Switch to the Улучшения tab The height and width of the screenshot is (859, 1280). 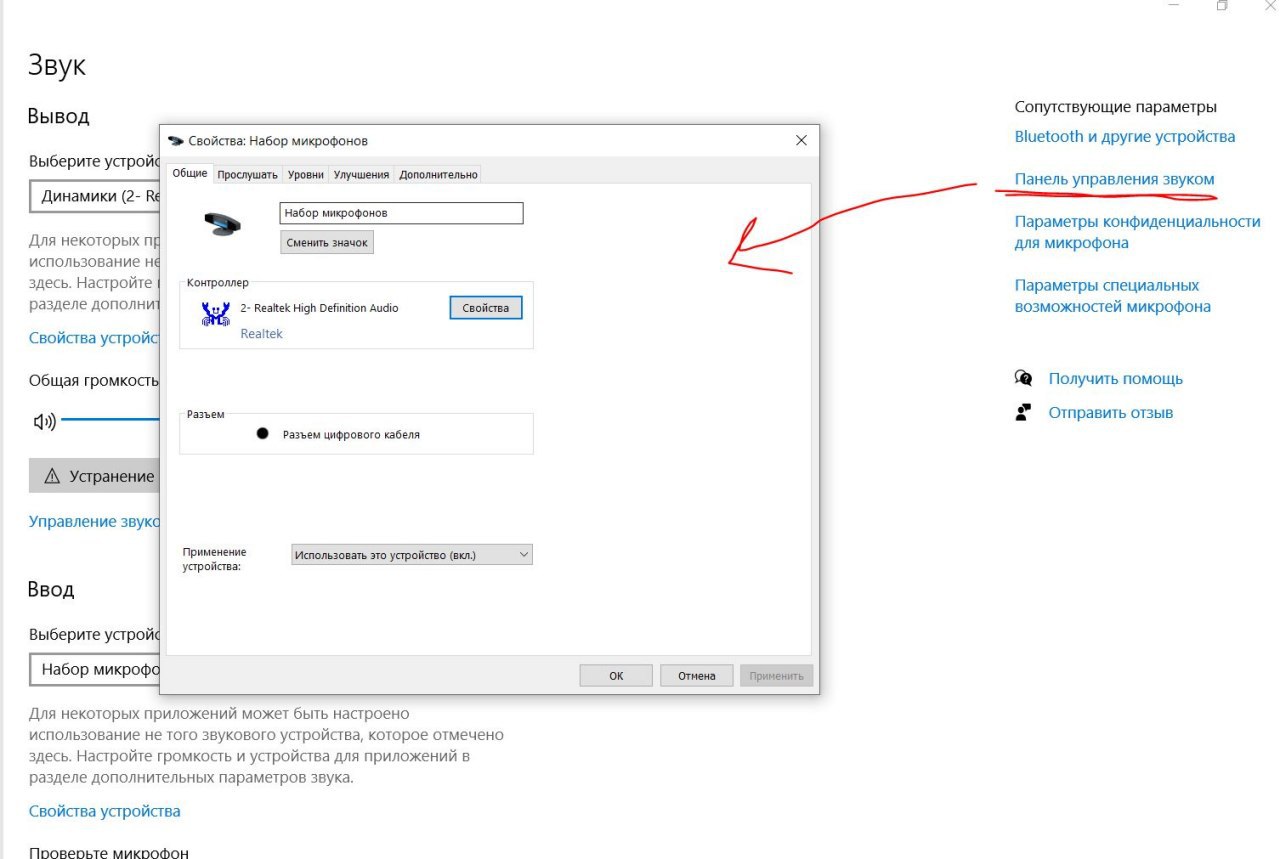[x=361, y=174]
